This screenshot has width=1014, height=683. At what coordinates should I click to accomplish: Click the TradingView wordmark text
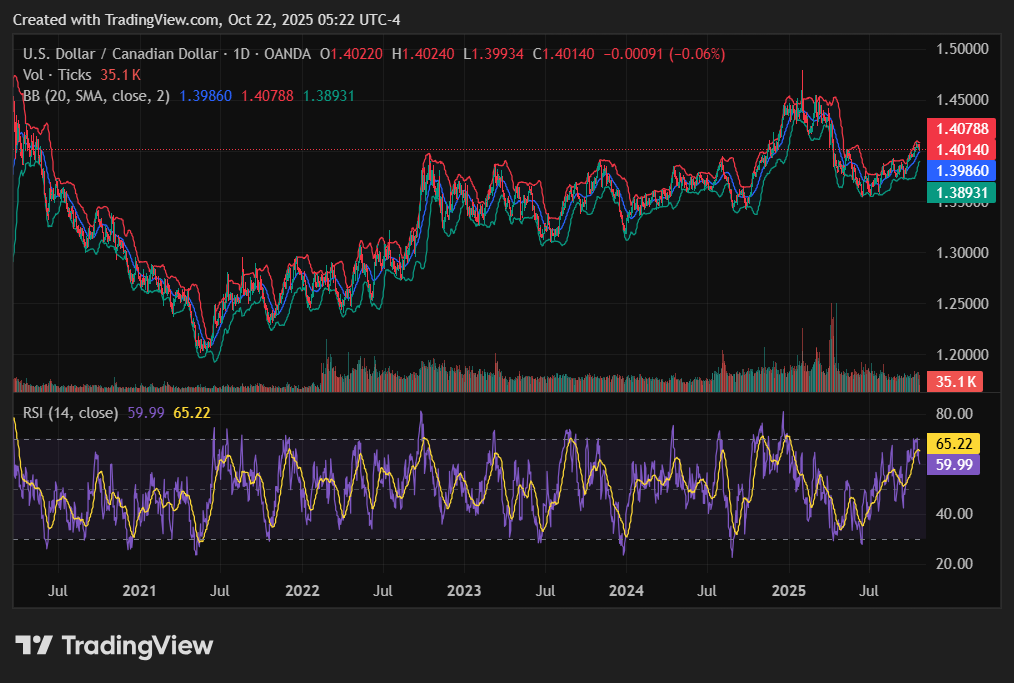[138, 646]
